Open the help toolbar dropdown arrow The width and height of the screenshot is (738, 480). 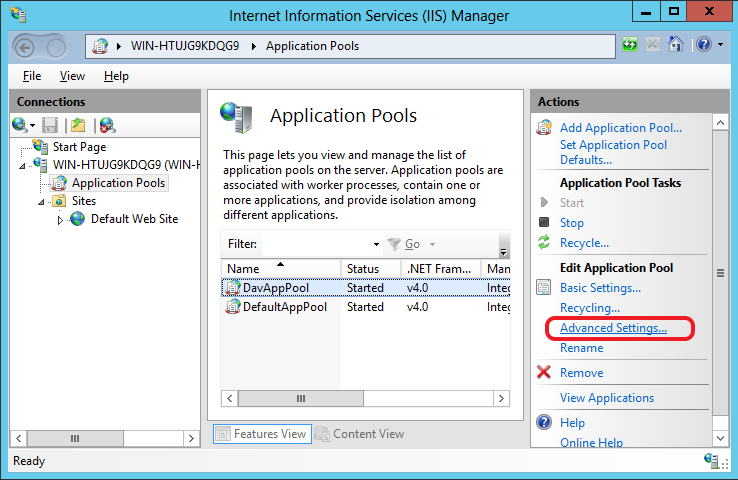pos(720,45)
